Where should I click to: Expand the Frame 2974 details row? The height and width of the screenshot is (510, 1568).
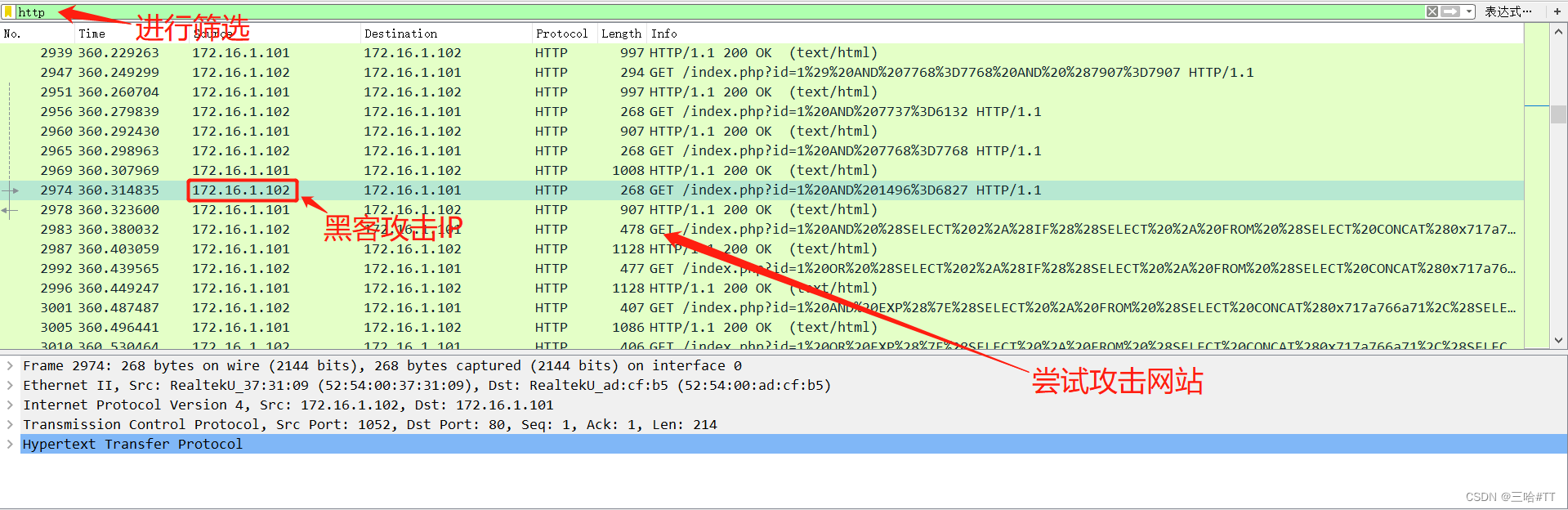click(x=10, y=365)
